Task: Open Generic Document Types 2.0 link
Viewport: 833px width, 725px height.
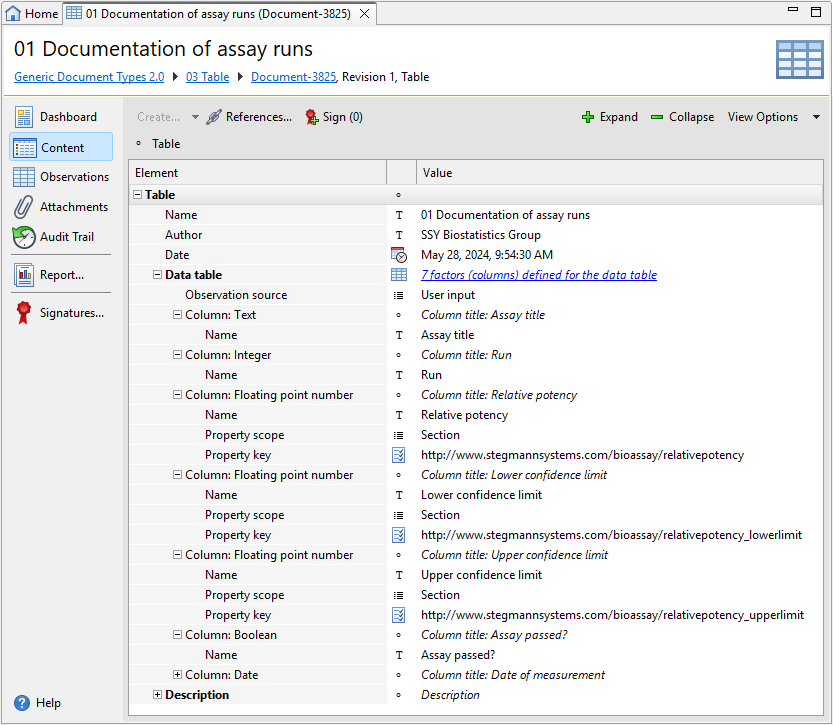Action: tap(89, 77)
